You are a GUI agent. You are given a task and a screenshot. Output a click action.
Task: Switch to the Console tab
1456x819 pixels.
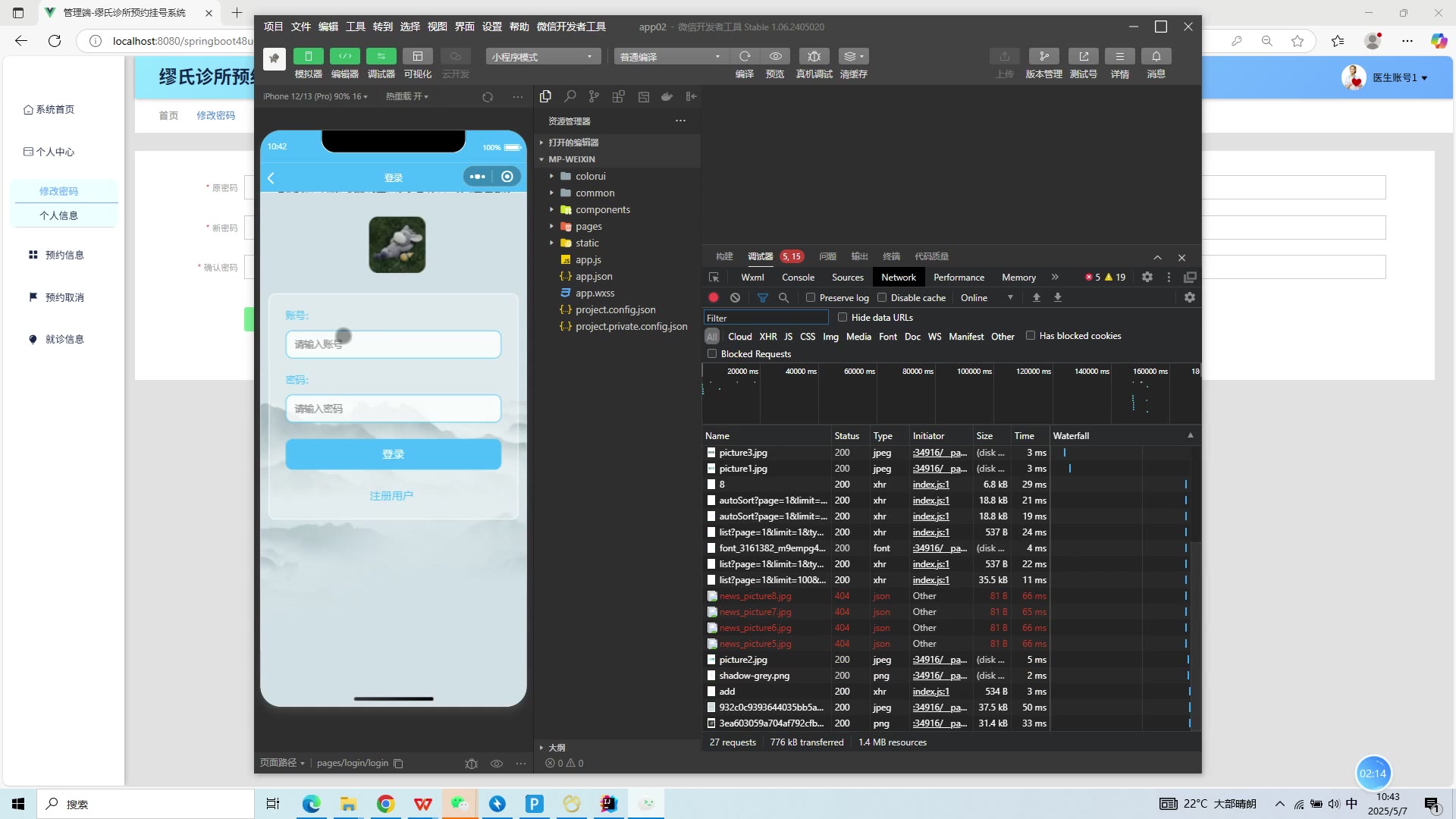(798, 278)
